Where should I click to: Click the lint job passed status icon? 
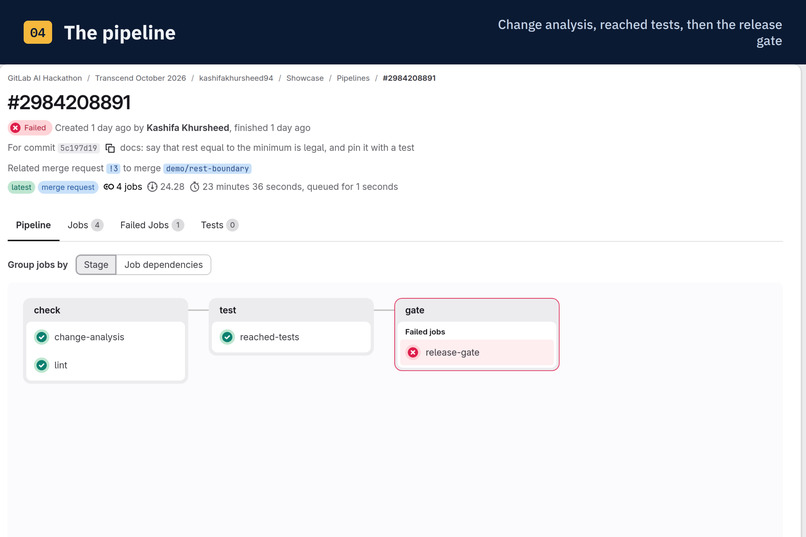(42, 365)
